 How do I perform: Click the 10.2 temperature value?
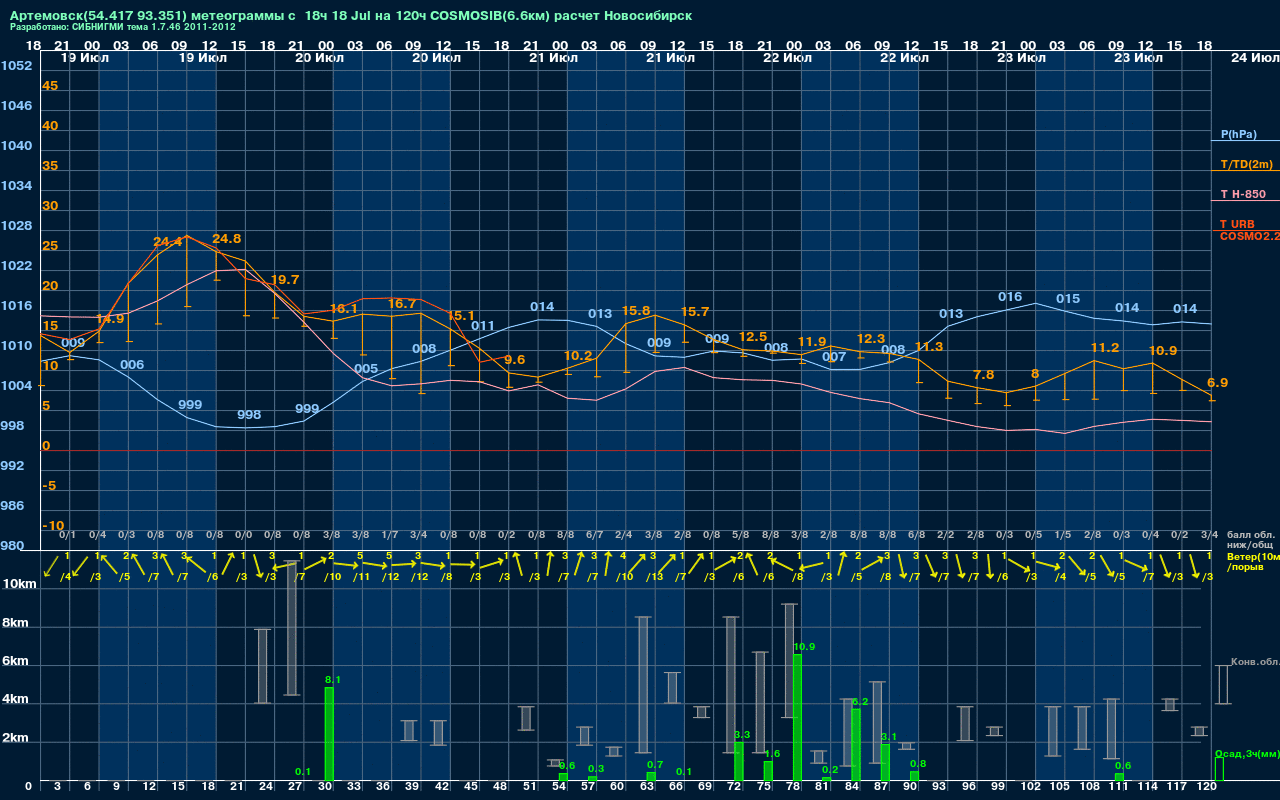(x=578, y=356)
